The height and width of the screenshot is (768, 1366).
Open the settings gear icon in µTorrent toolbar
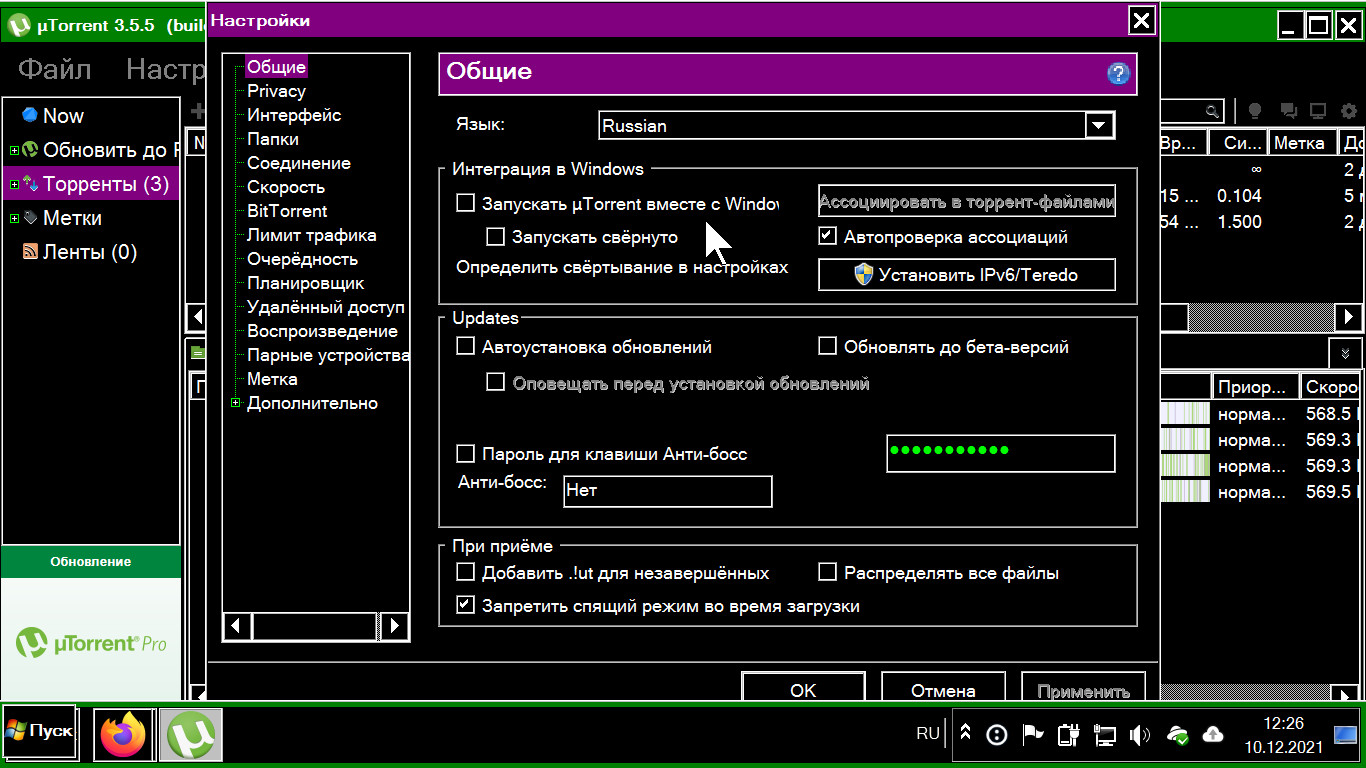tap(1349, 111)
